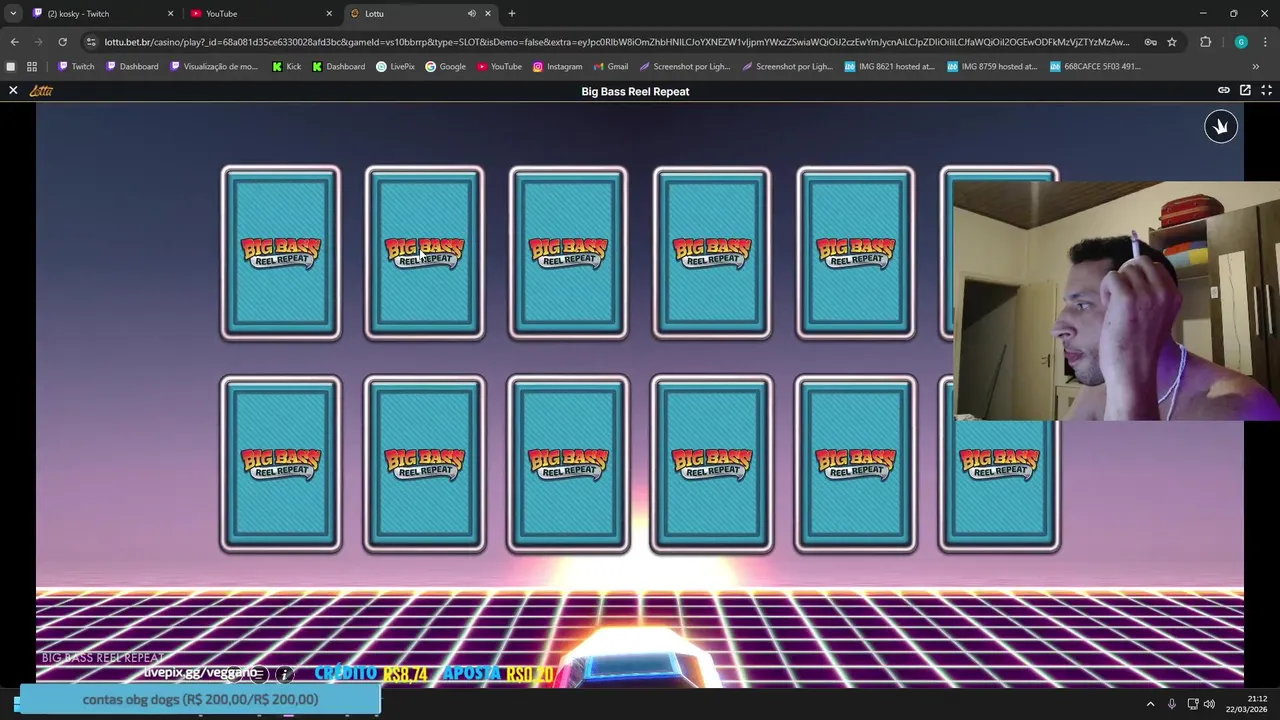Image resolution: width=1280 pixels, height=720 pixels.
Task: Show hidden system tray icons chevron
Action: click(x=1150, y=704)
